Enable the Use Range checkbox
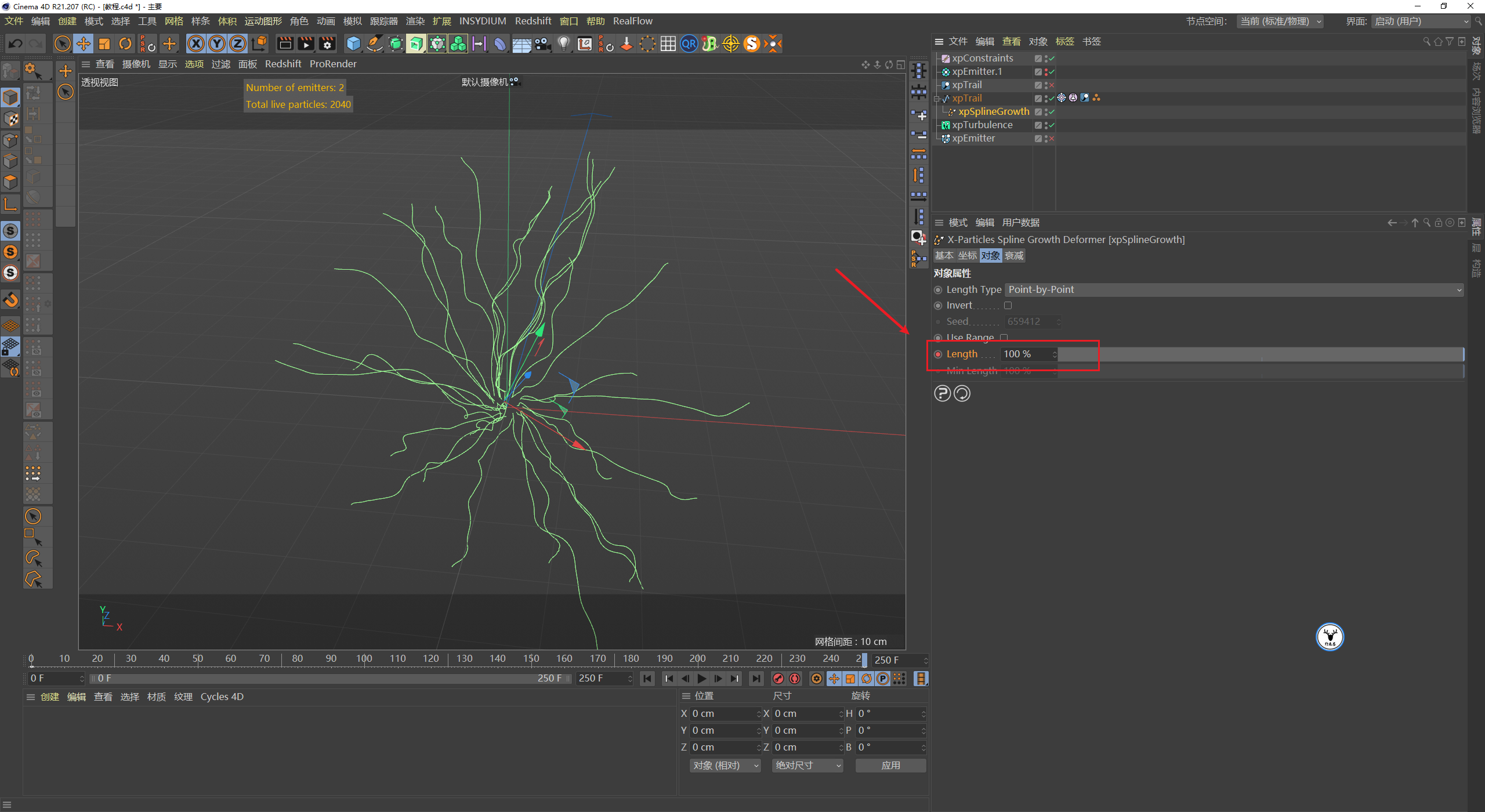The image size is (1485, 812). coord(1004,337)
